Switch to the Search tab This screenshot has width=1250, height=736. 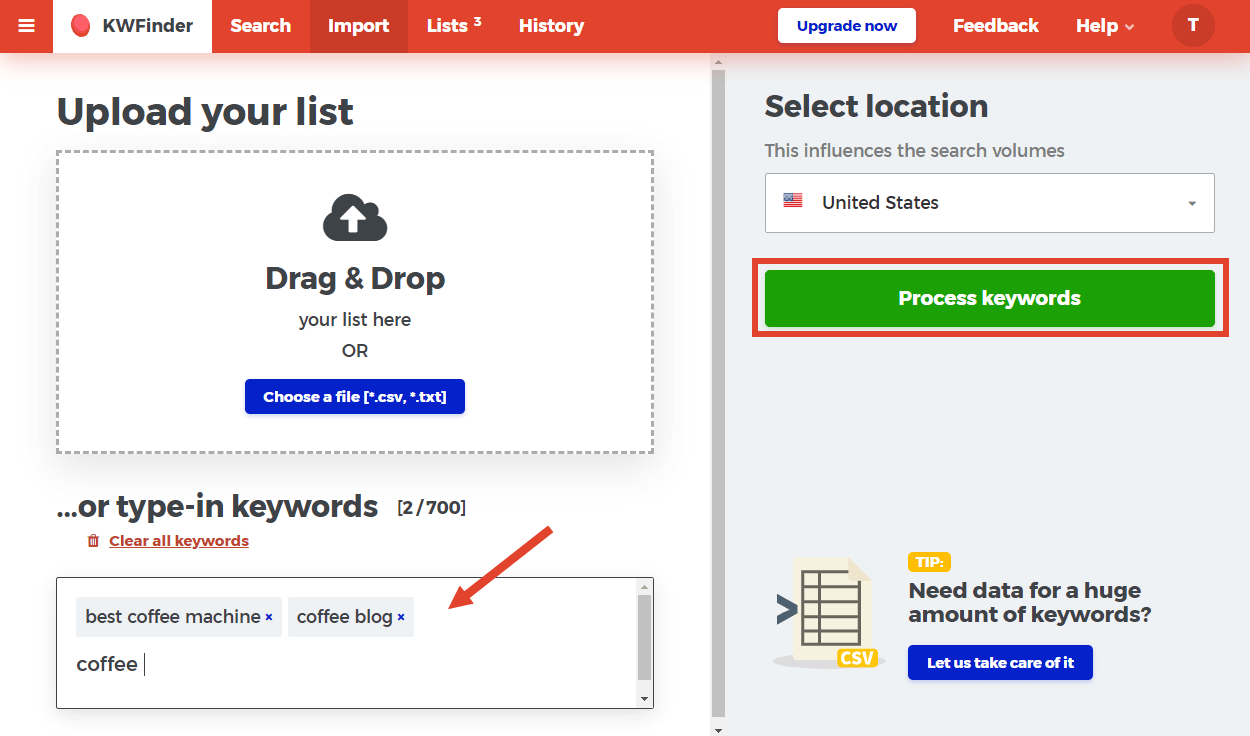coord(260,26)
